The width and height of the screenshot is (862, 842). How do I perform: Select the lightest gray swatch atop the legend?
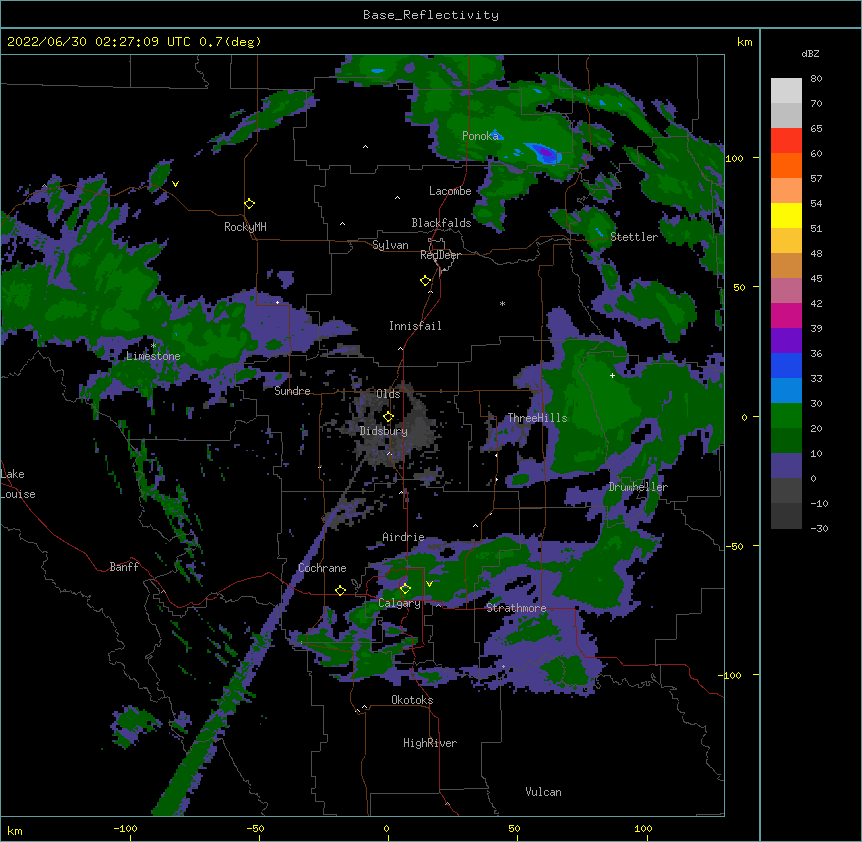pyautogui.click(x=786, y=91)
